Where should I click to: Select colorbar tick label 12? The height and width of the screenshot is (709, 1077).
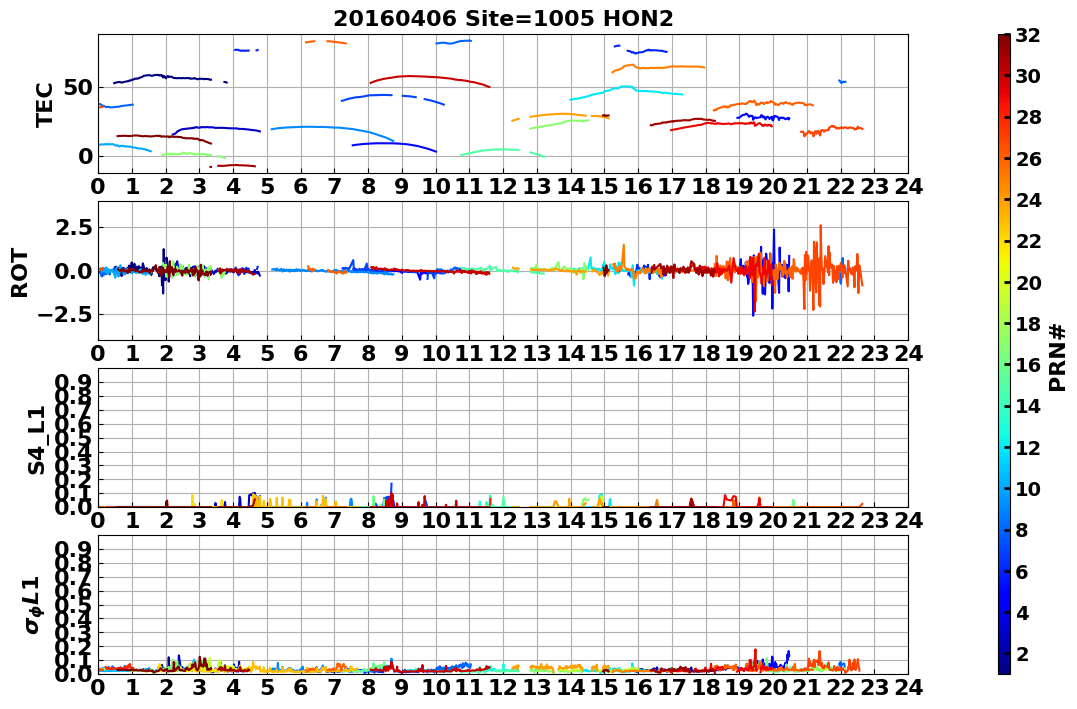pos(1028,447)
